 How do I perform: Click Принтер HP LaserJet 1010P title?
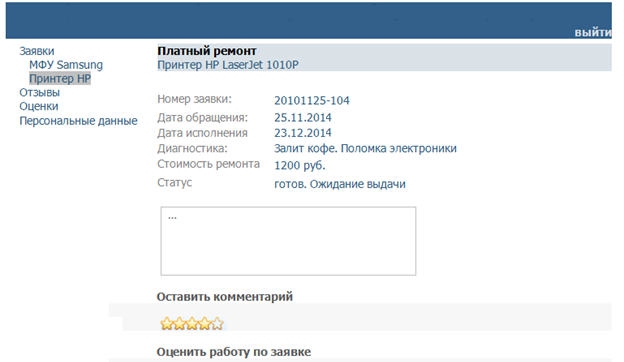tap(228, 65)
